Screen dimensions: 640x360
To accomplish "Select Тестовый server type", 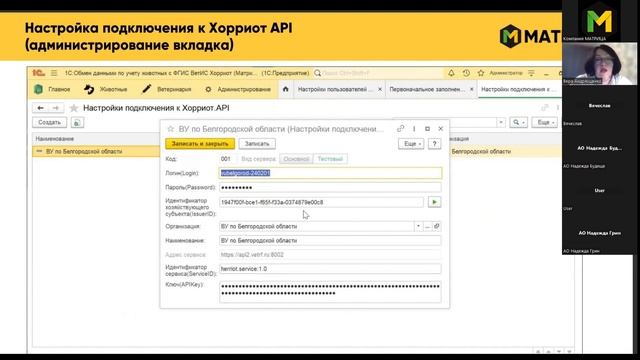I will 330,159.
